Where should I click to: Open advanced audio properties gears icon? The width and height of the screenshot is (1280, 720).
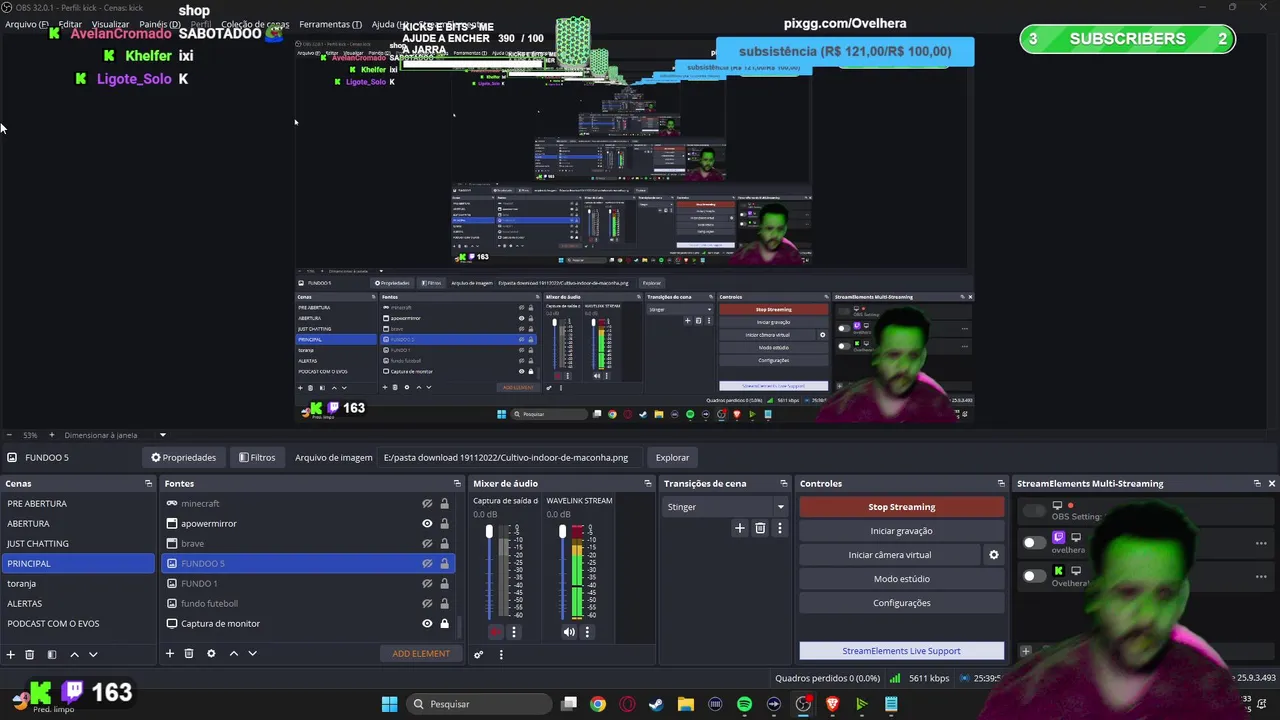click(x=479, y=654)
